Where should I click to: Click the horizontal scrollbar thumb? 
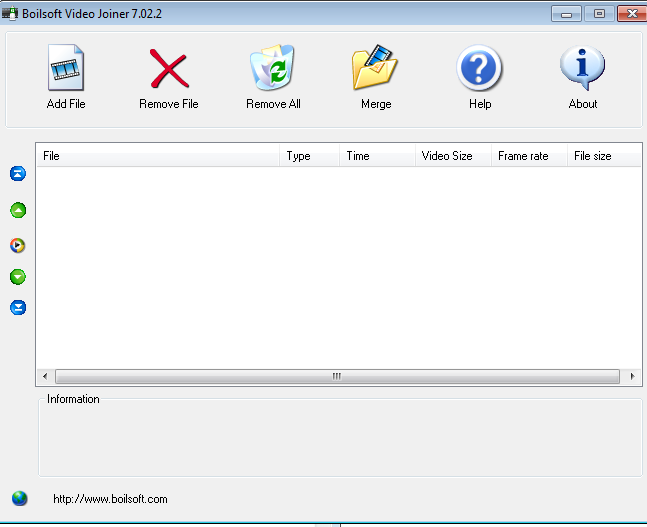click(337, 376)
